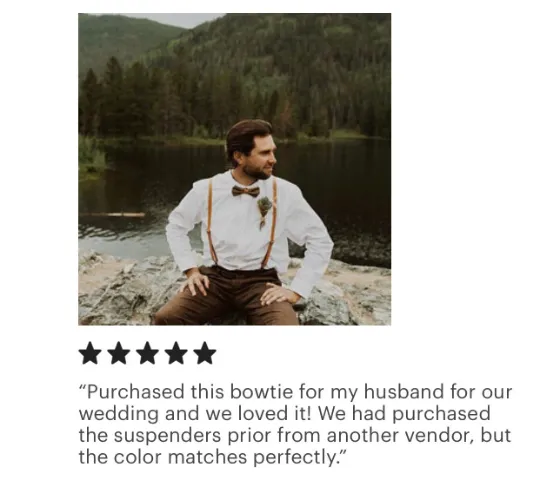
Task: Select the fourth rating star
Action: [x=176, y=353]
